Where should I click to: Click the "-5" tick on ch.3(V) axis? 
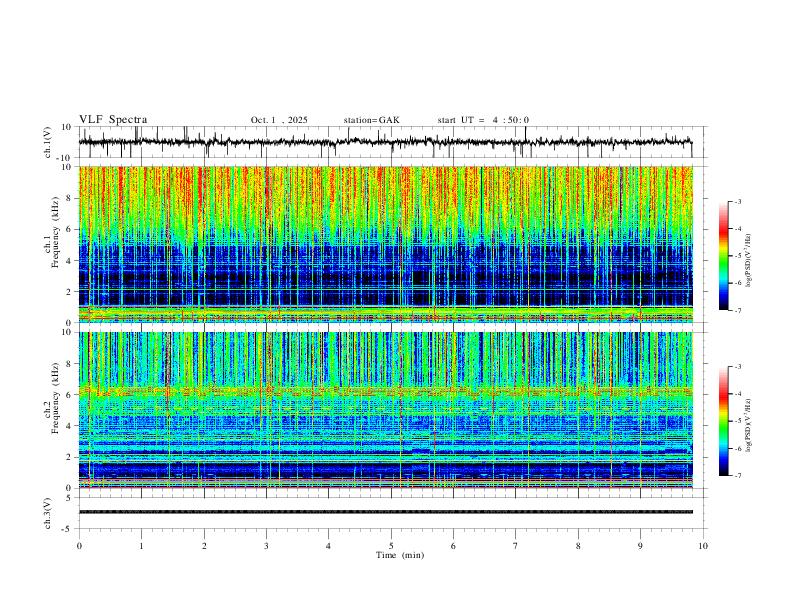(x=68, y=529)
